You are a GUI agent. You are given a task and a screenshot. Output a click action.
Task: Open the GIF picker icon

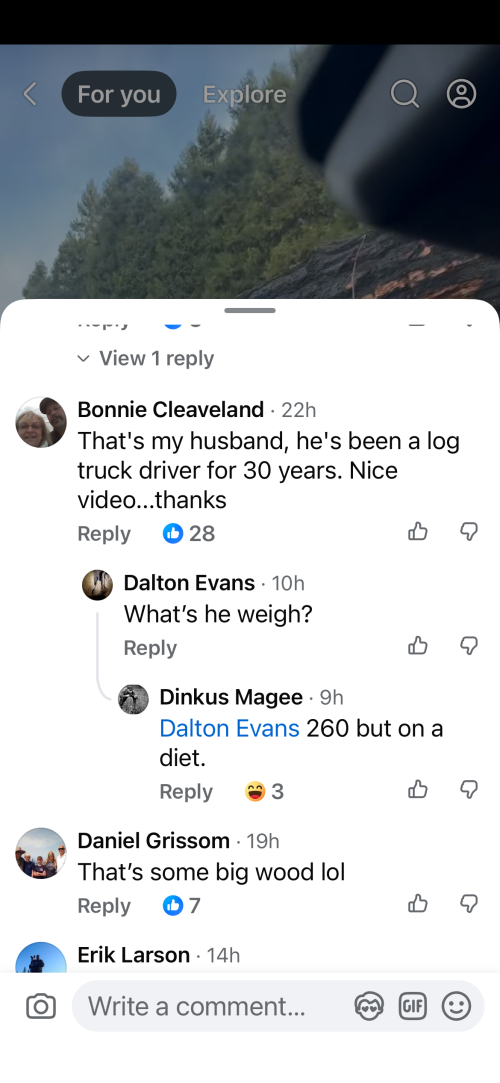click(412, 1006)
